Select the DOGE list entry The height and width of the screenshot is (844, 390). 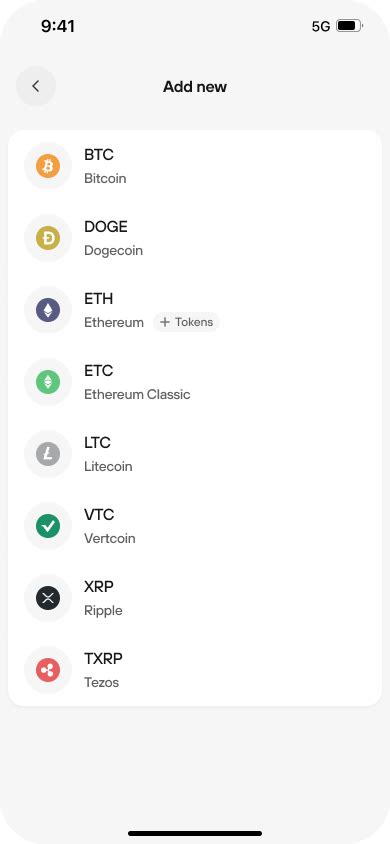click(195, 238)
